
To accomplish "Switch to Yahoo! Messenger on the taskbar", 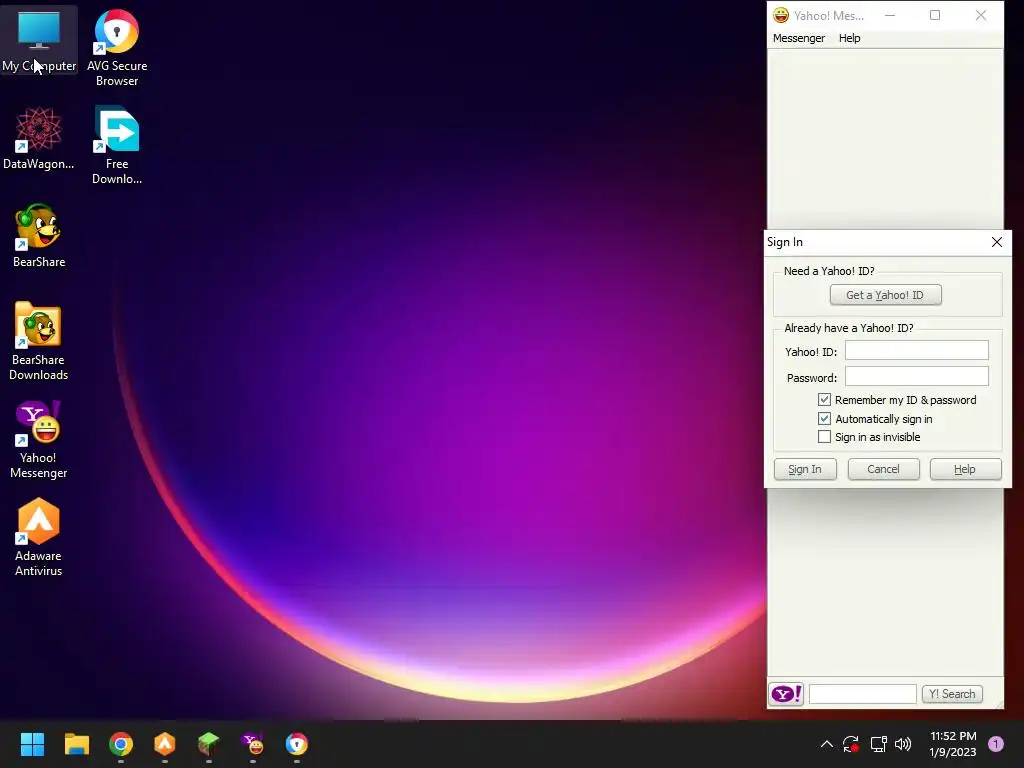I will pos(253,744).
